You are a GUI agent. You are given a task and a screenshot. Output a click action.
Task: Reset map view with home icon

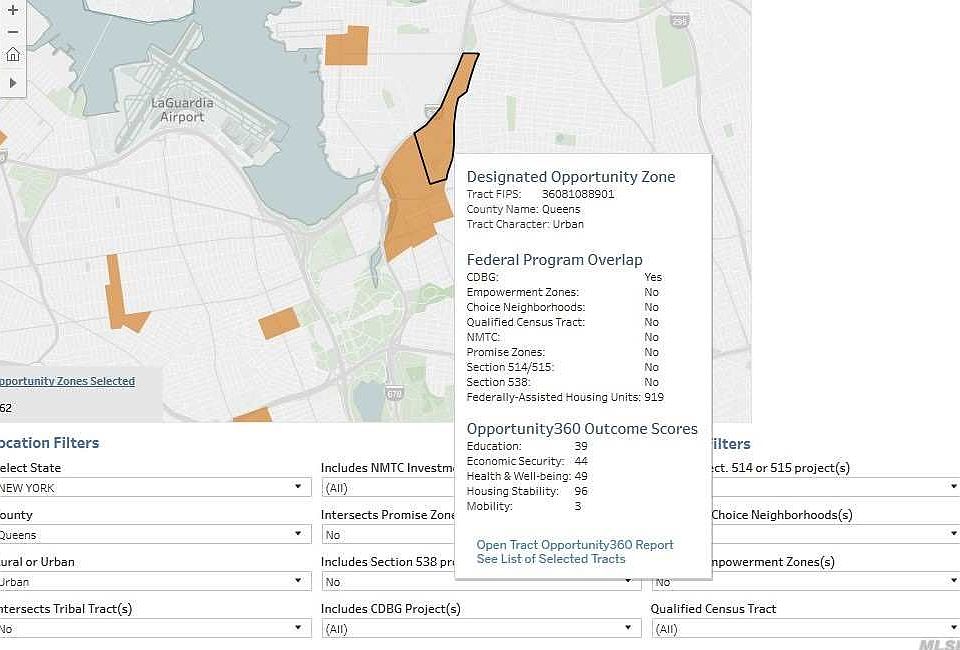(12, 54)
